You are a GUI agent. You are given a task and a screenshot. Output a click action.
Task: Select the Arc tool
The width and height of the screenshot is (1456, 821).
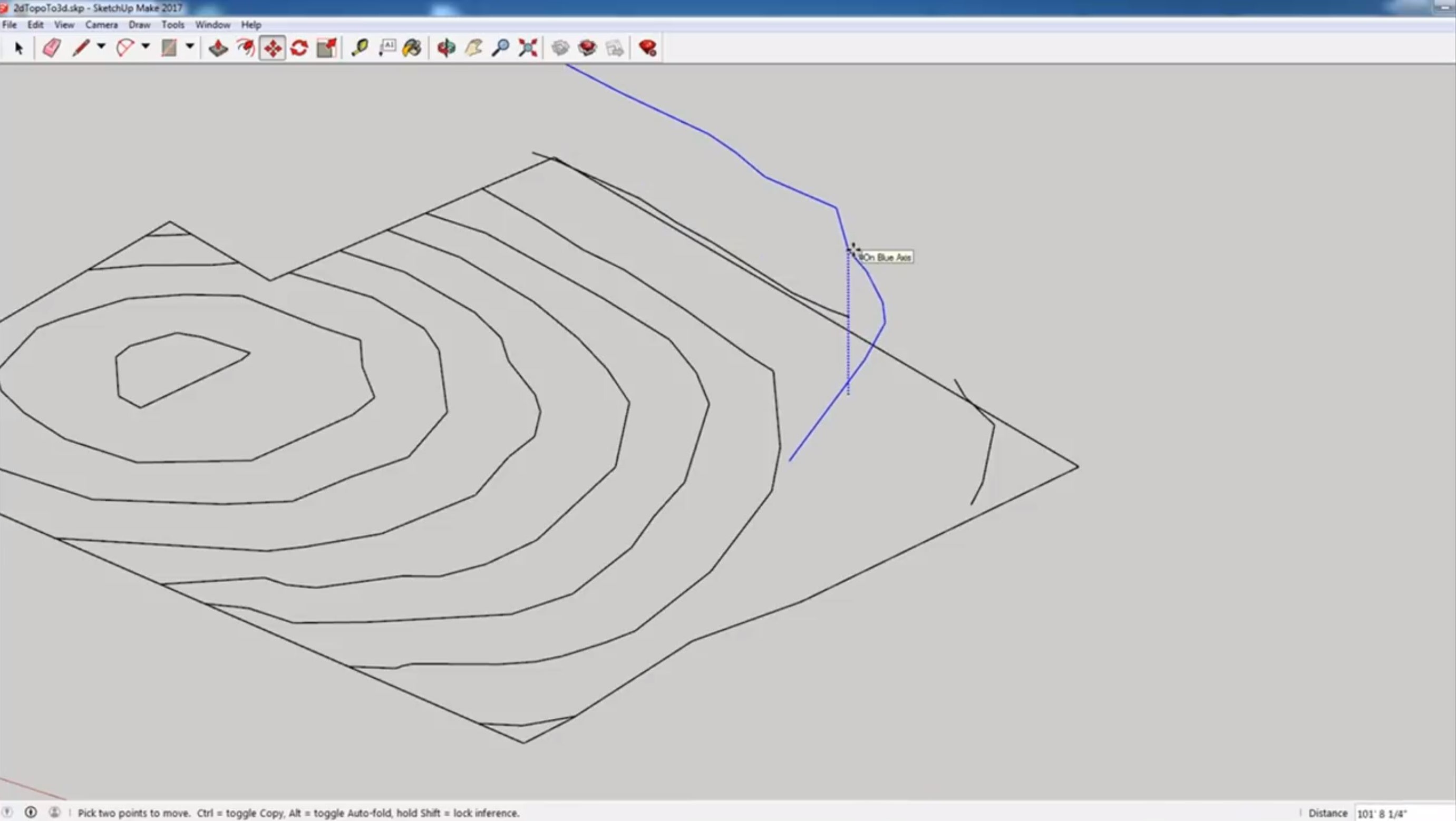click(x=125, y=48)
